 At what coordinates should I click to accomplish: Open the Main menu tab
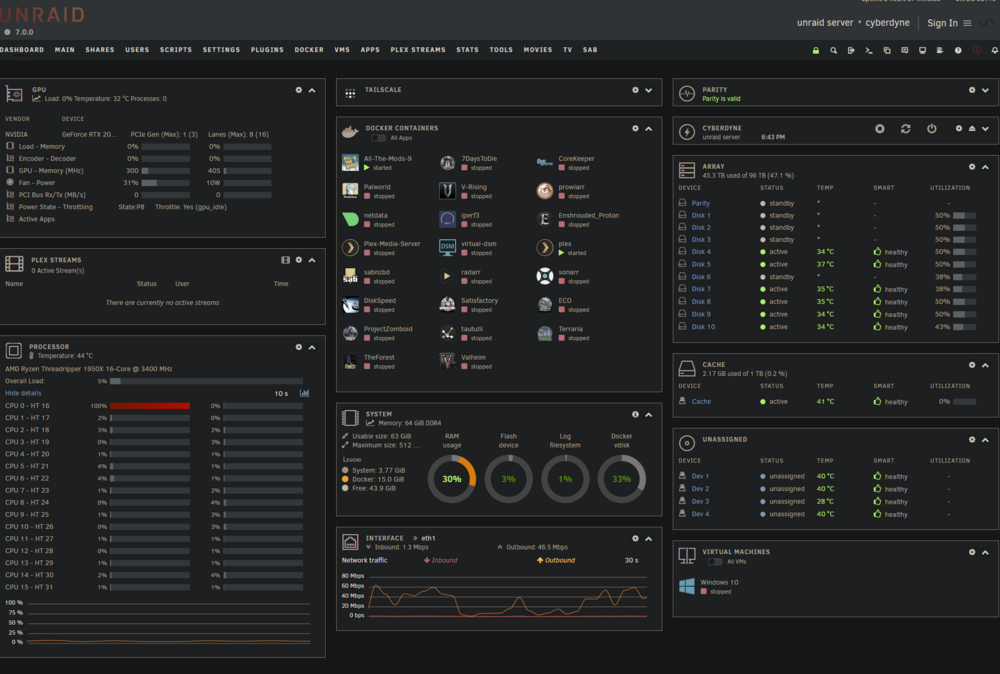coord(64,50)
